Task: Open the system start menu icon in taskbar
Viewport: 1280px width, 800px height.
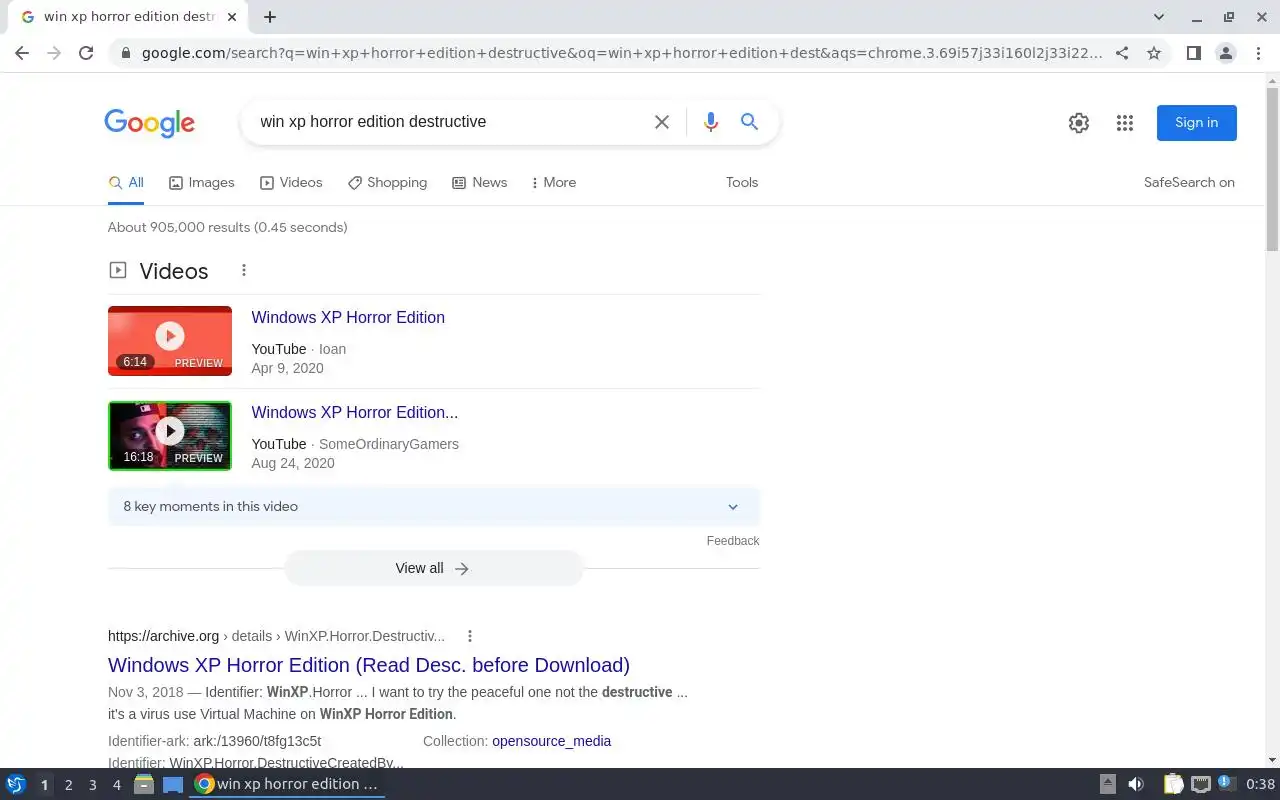Action: (16, 784)
